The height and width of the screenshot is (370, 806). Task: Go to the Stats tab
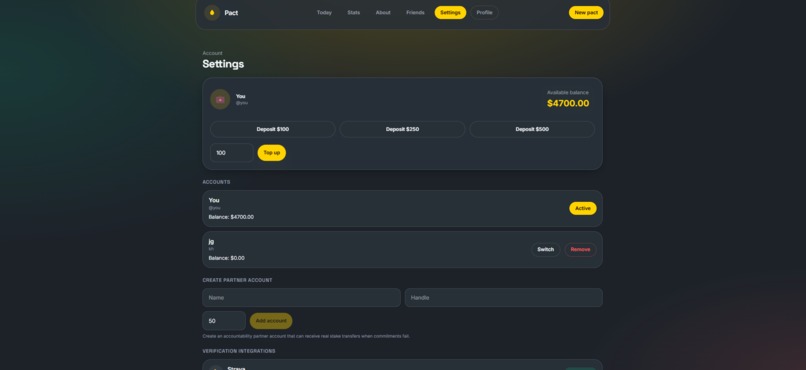pyautogui.click(x=354, y=13)
